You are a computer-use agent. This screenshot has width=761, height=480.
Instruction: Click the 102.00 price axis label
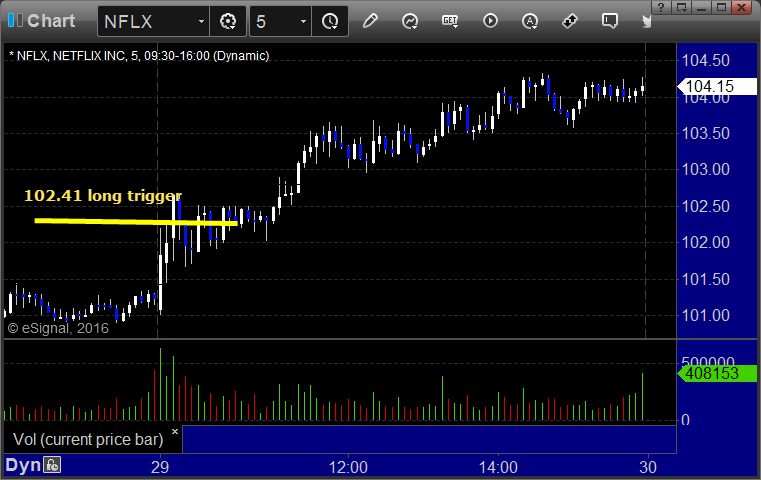coord(706,242)
